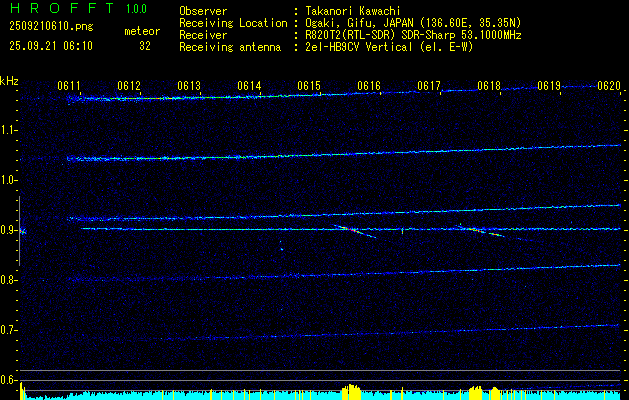Click the 0613 time marker
This screenshot has height=400, width=629.
(x=189, y=86)
